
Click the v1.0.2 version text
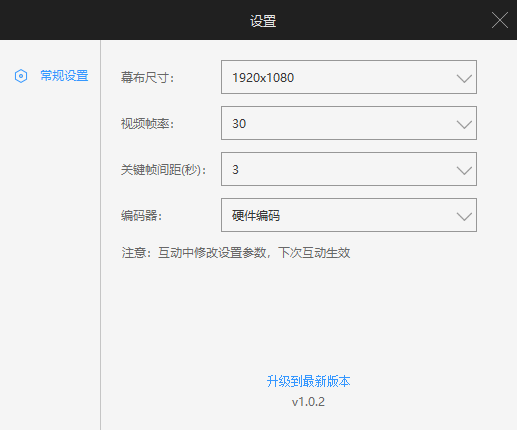[x=308, y=402]
